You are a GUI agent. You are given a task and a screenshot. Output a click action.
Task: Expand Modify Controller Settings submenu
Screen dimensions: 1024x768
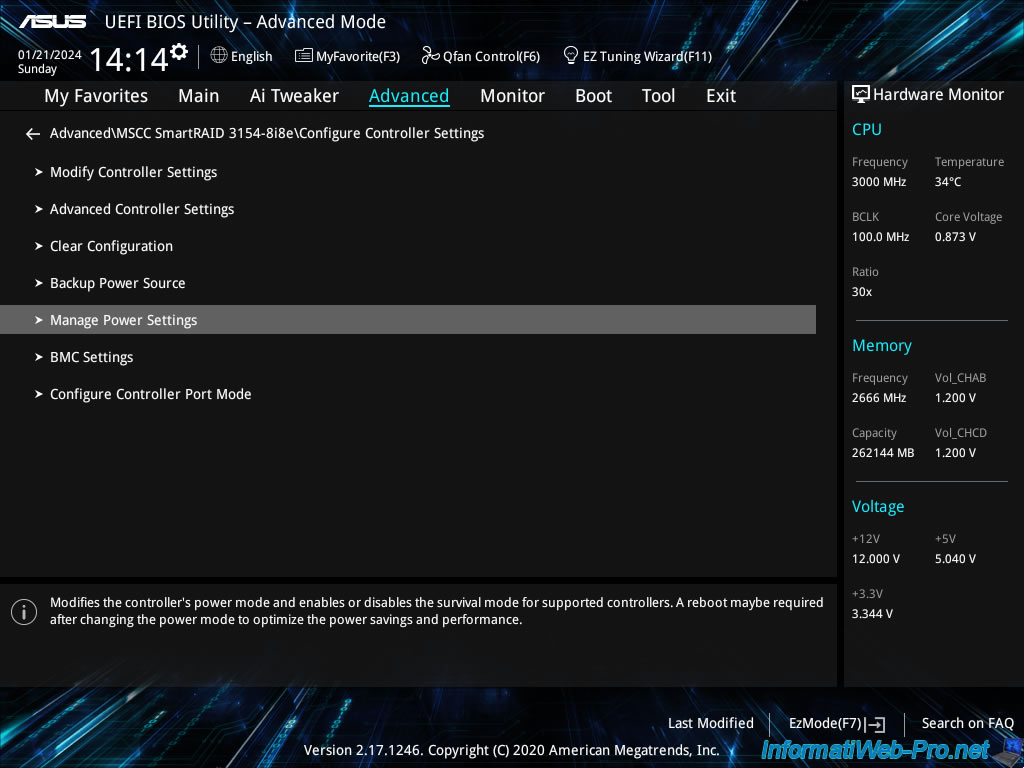click(x=133, y=172)
